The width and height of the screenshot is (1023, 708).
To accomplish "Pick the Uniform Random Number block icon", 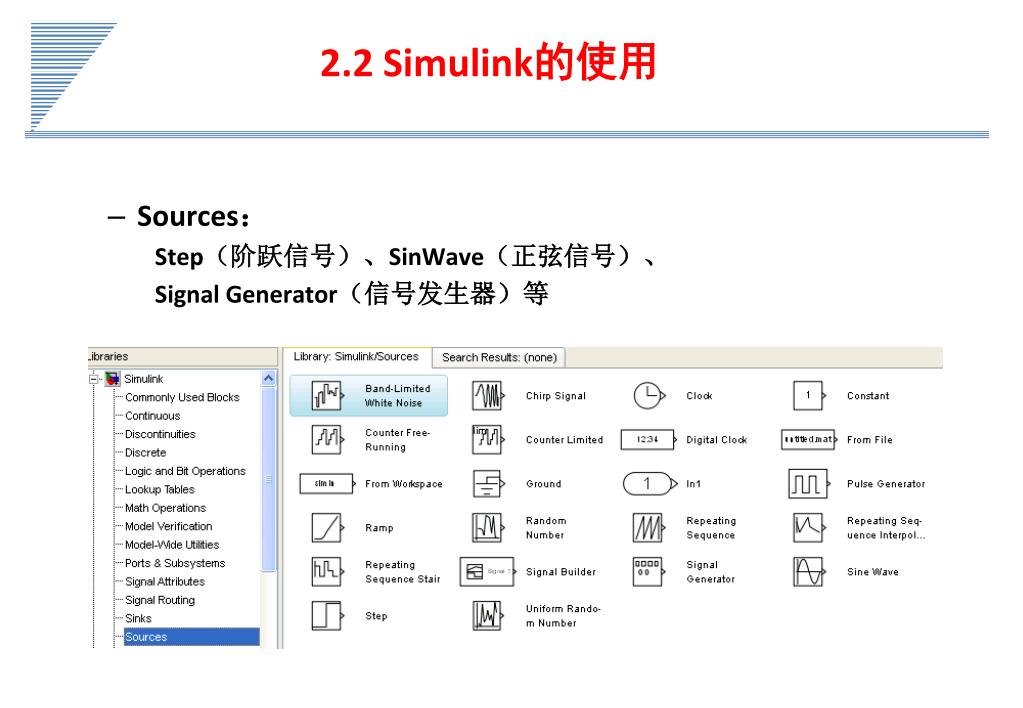I will pos(488,615).
